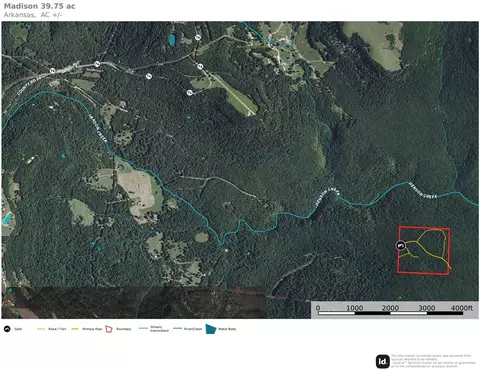
Task: Click the disclaimer text beside the id. logo
Action: click(433, 361)
